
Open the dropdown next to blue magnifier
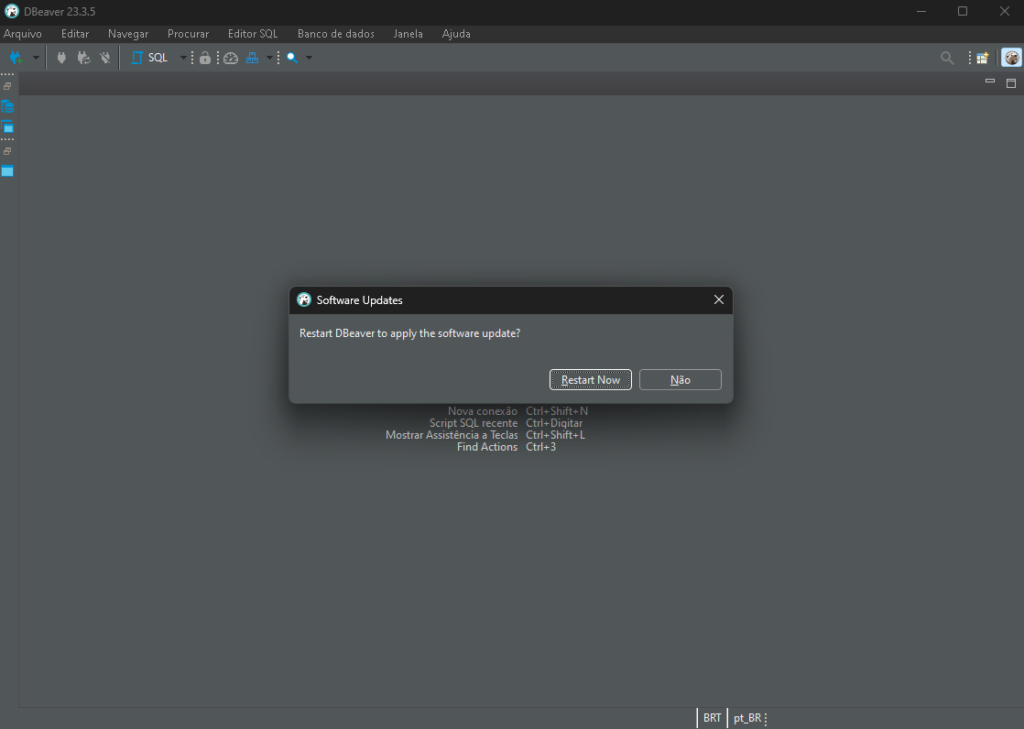coord(309,58)
